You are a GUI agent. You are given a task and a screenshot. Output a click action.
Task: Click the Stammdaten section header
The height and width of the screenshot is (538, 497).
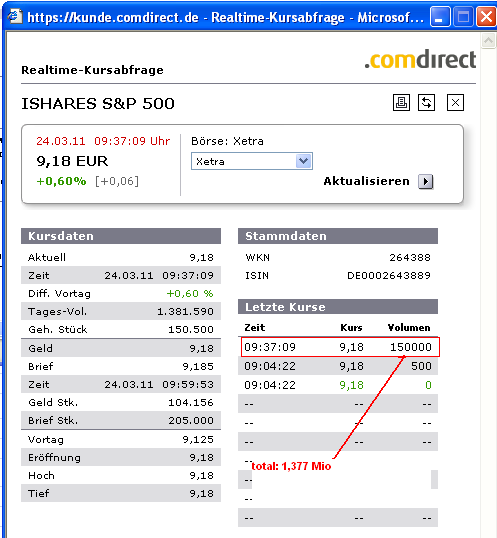click(338, 236)
